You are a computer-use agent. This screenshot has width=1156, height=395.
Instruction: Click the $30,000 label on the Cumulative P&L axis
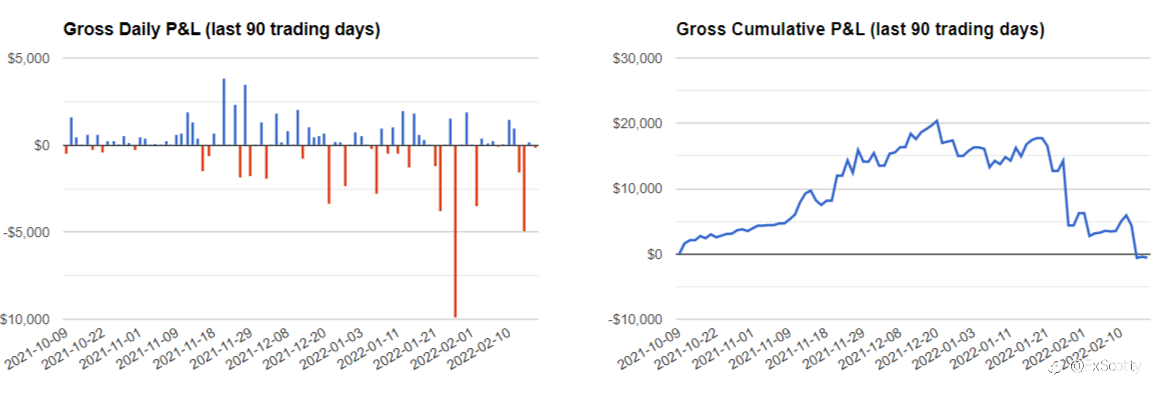point(638,58)
